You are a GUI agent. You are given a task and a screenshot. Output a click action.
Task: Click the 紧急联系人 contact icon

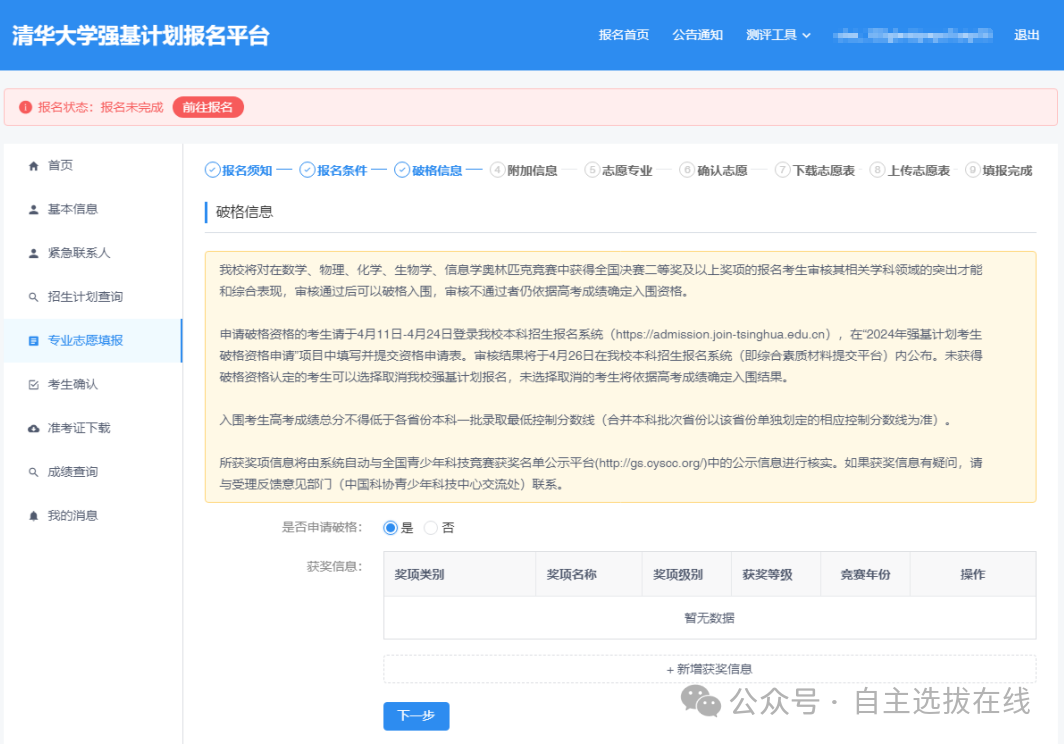point(35,252)
